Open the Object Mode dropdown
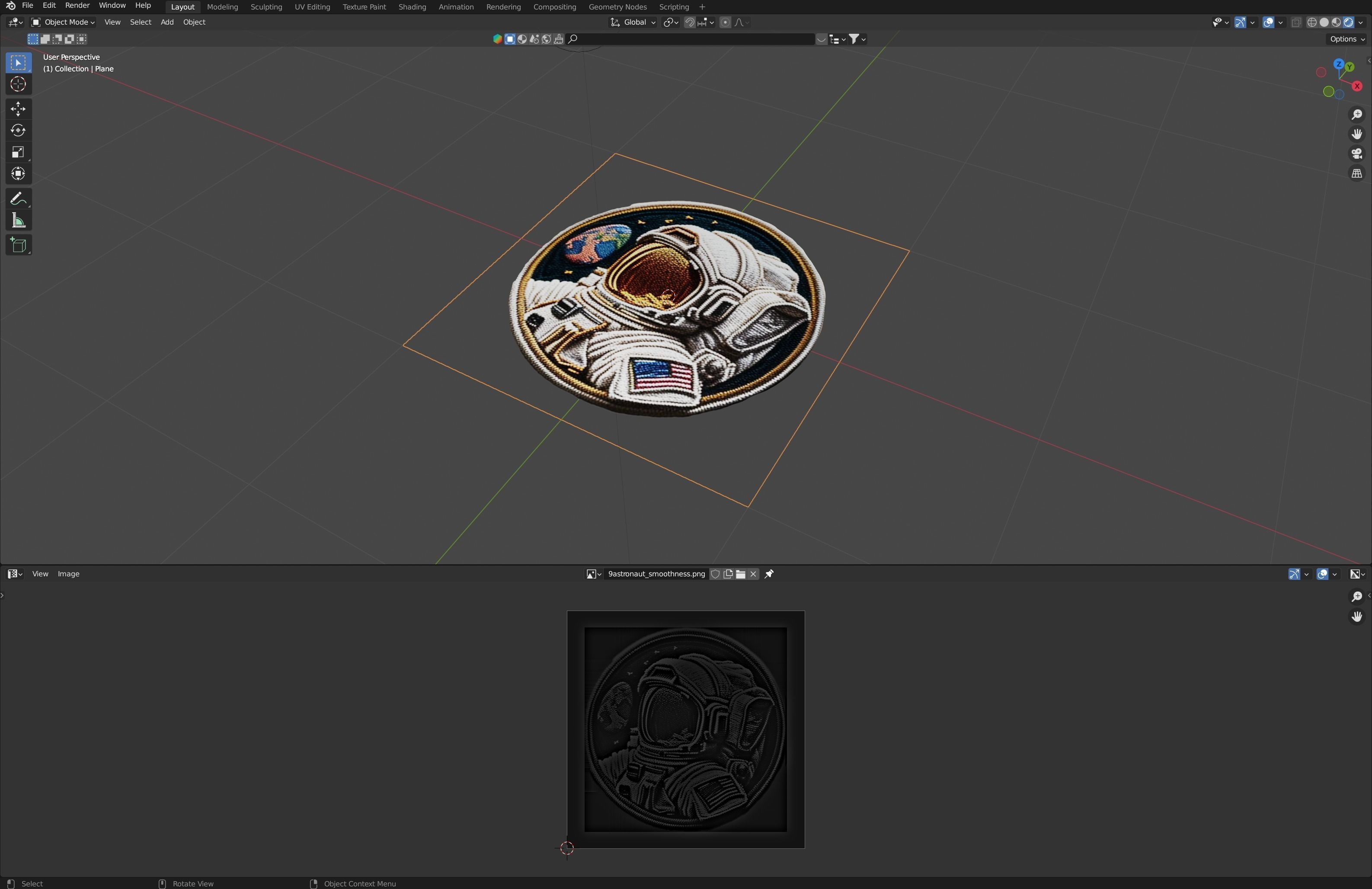This screenshot has width=1372, height=889. (x=64, y=22)
